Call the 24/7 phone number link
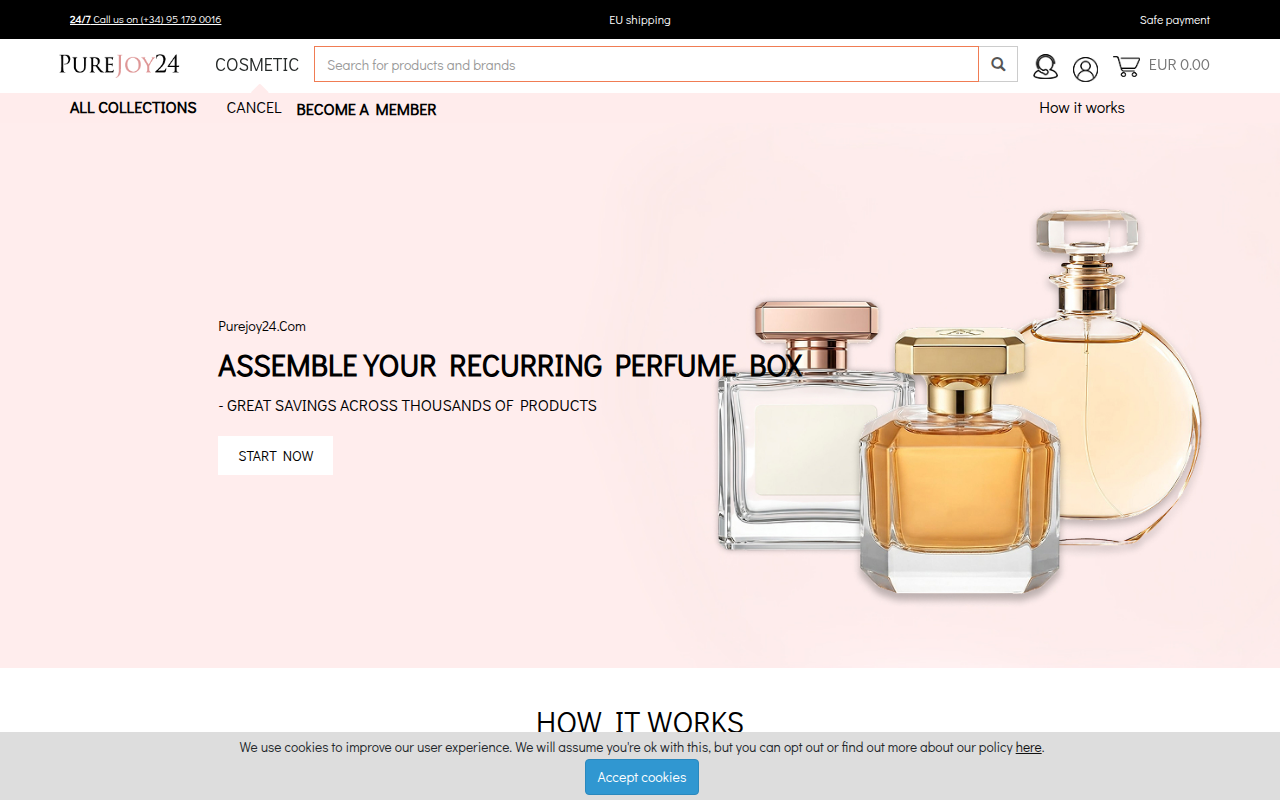 (x=145, y=20)
